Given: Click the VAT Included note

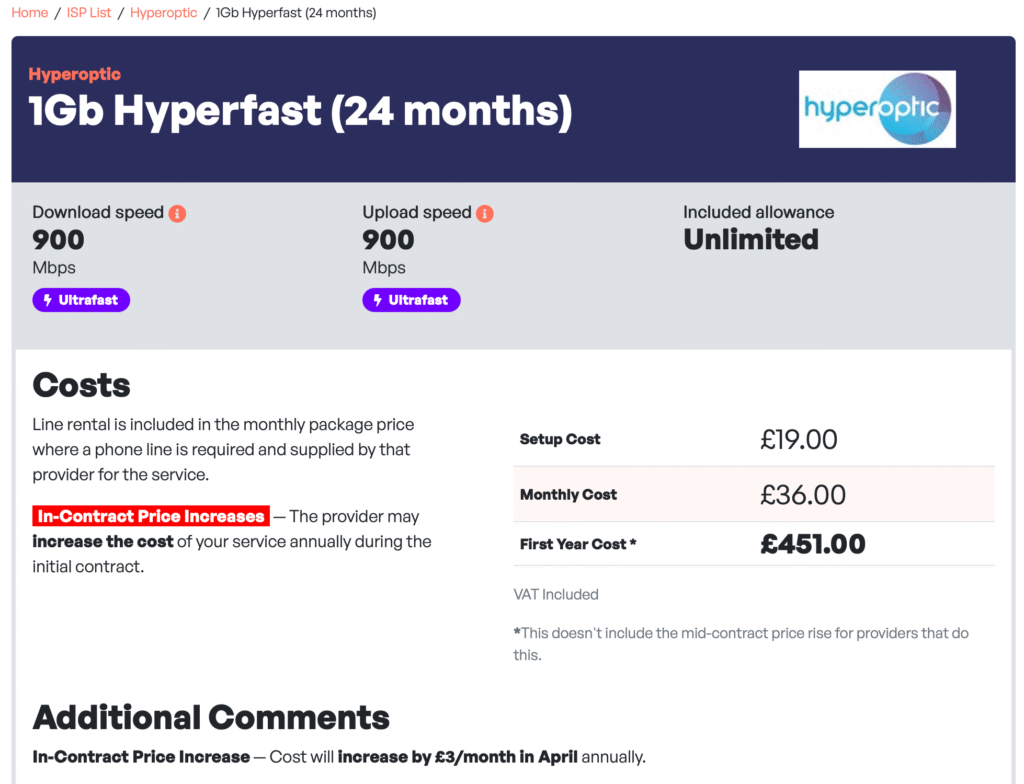Looking at the screenshot, I should click(556, 594).
